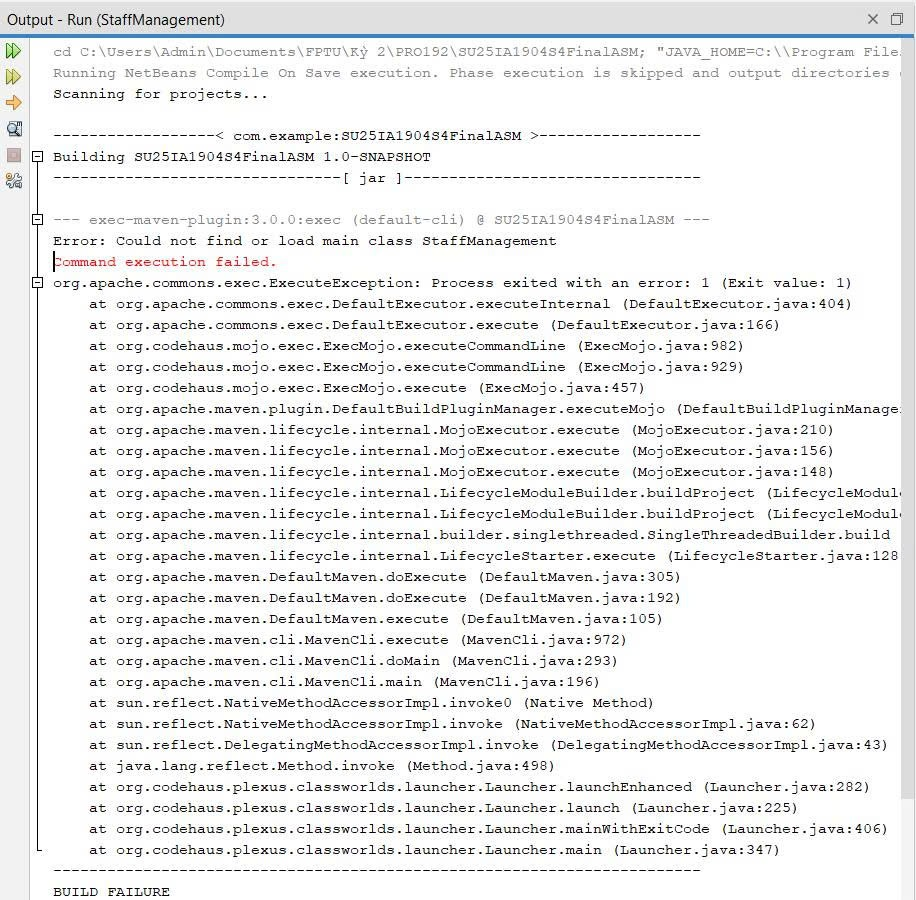Click the com.example:SU25IA1904S4FinalASM header line
Image resolution: width=916 pixels, height=900 pixels.
click(x=377, y=136)
